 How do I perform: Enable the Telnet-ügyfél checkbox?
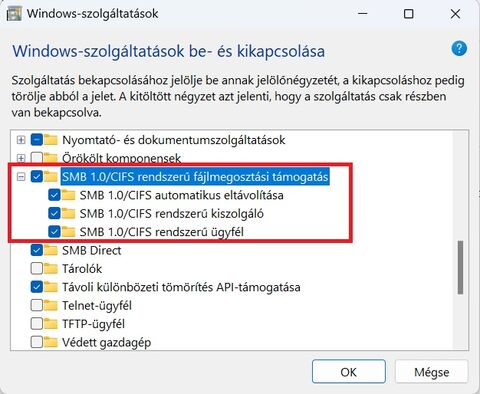[x=37, y=305]
